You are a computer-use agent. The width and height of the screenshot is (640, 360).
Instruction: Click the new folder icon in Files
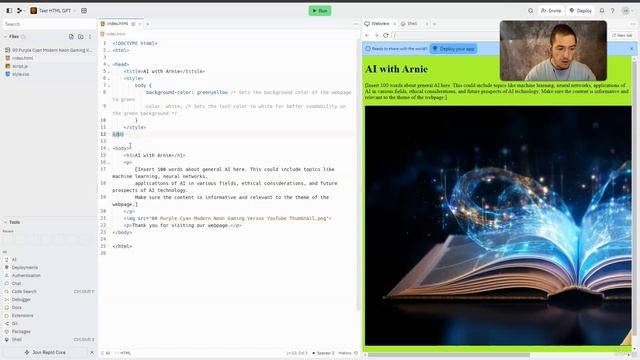point(81,37)
